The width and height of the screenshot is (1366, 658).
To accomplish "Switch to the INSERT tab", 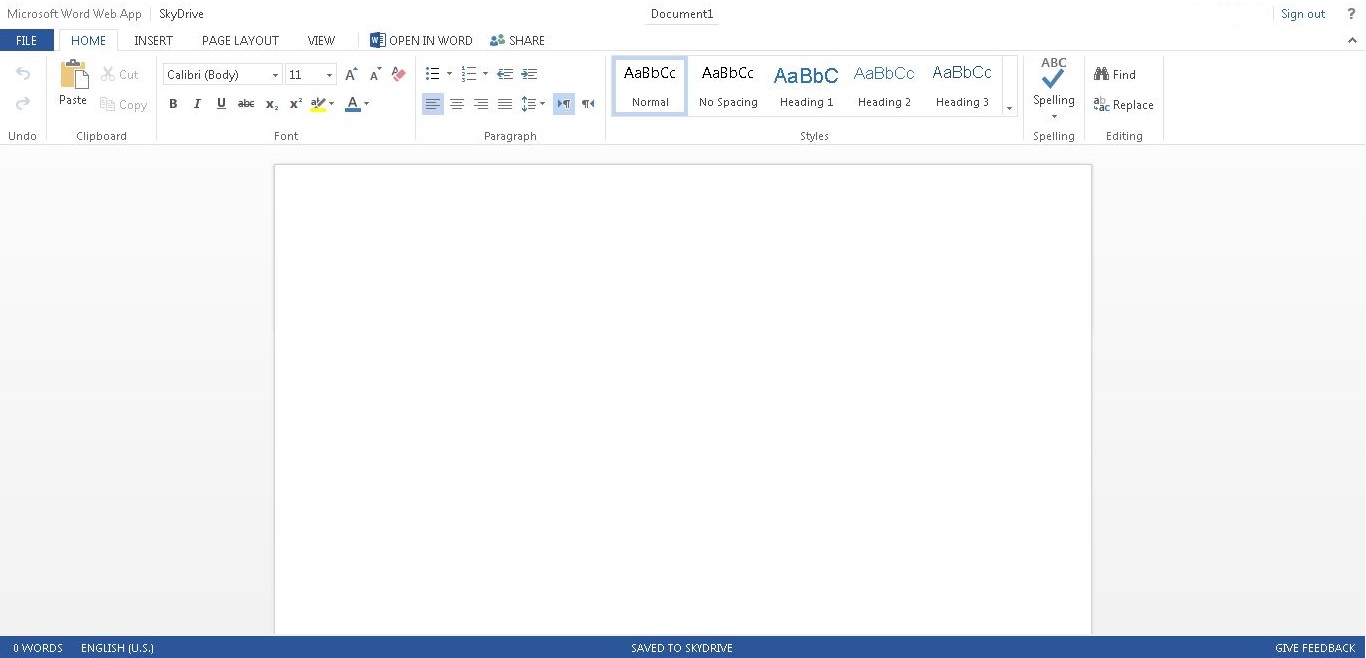I will 153,41.
